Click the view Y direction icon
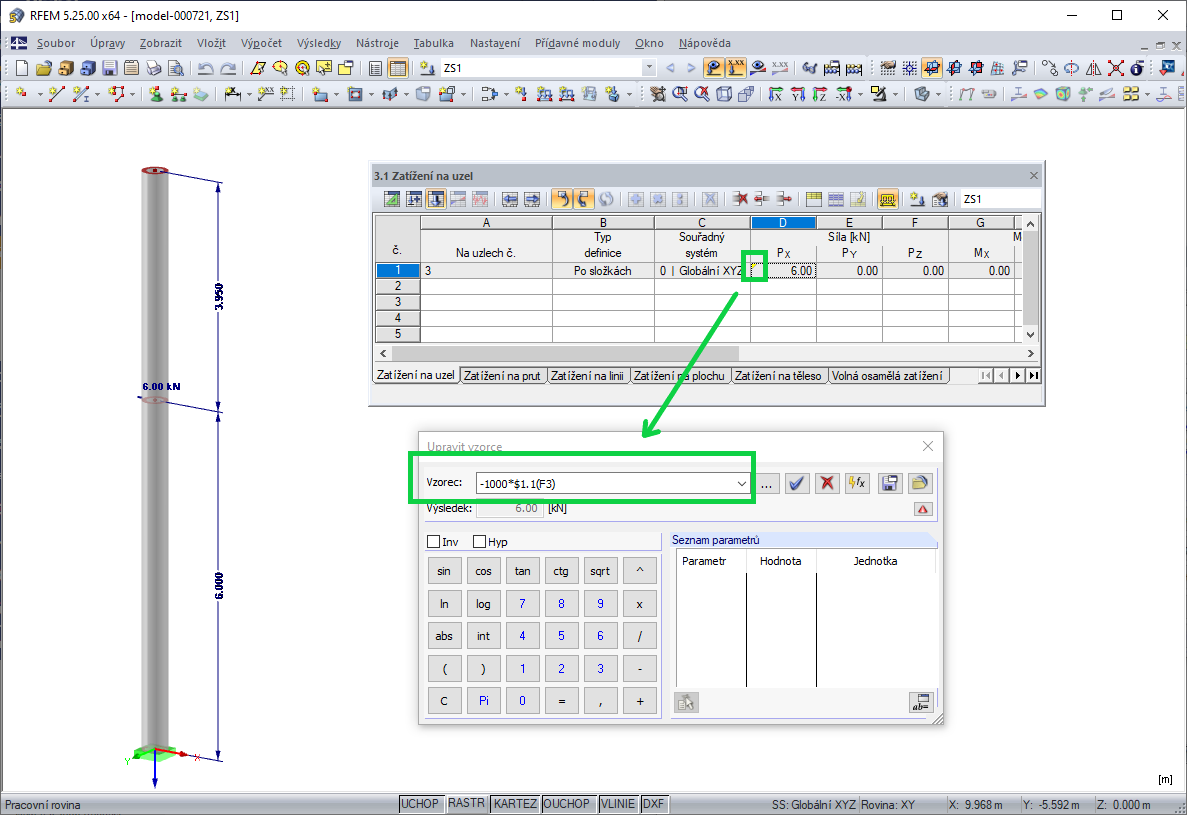 (797, 94)
